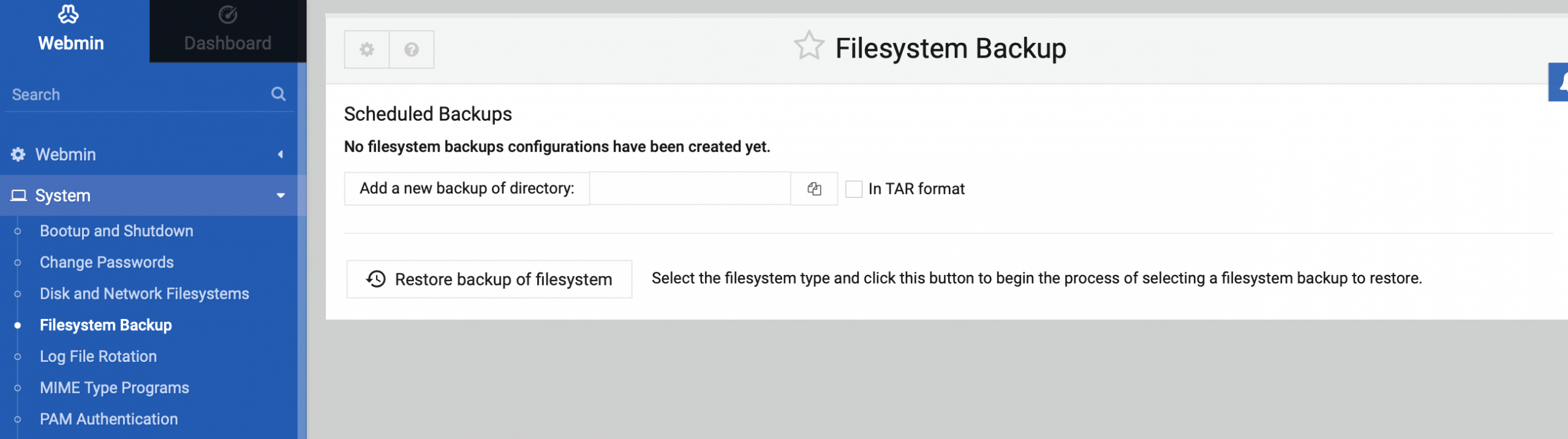This screenshot has height=439, width=1568.
Task: Click the Webmin logo icon
Action: (x=69, y=14)
